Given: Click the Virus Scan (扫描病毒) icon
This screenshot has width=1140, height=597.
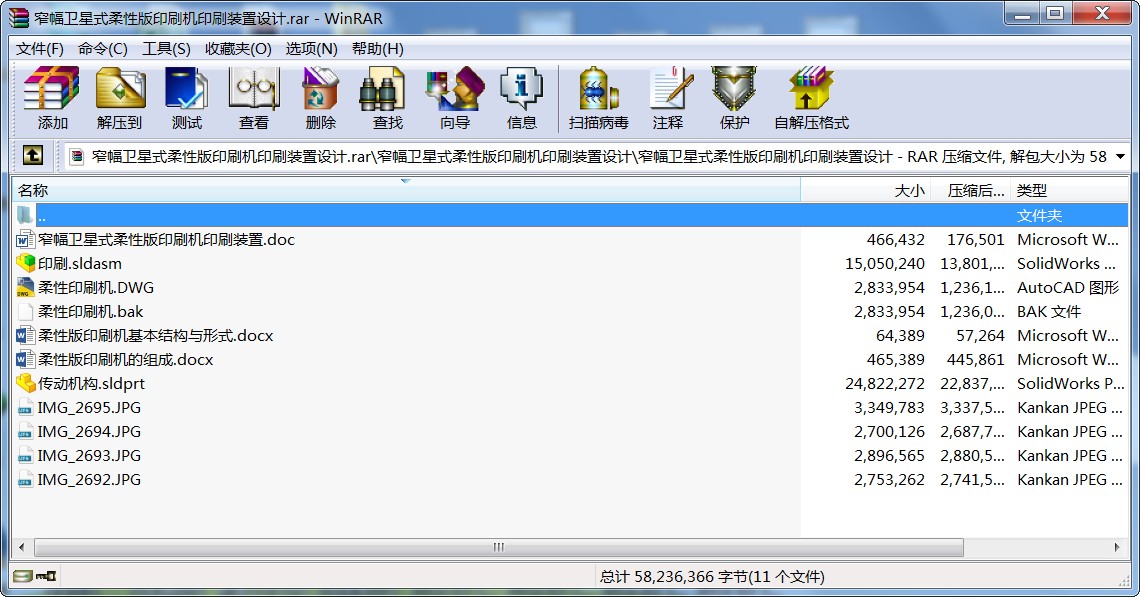Looking at the screenshot, I should pos(598,89).
